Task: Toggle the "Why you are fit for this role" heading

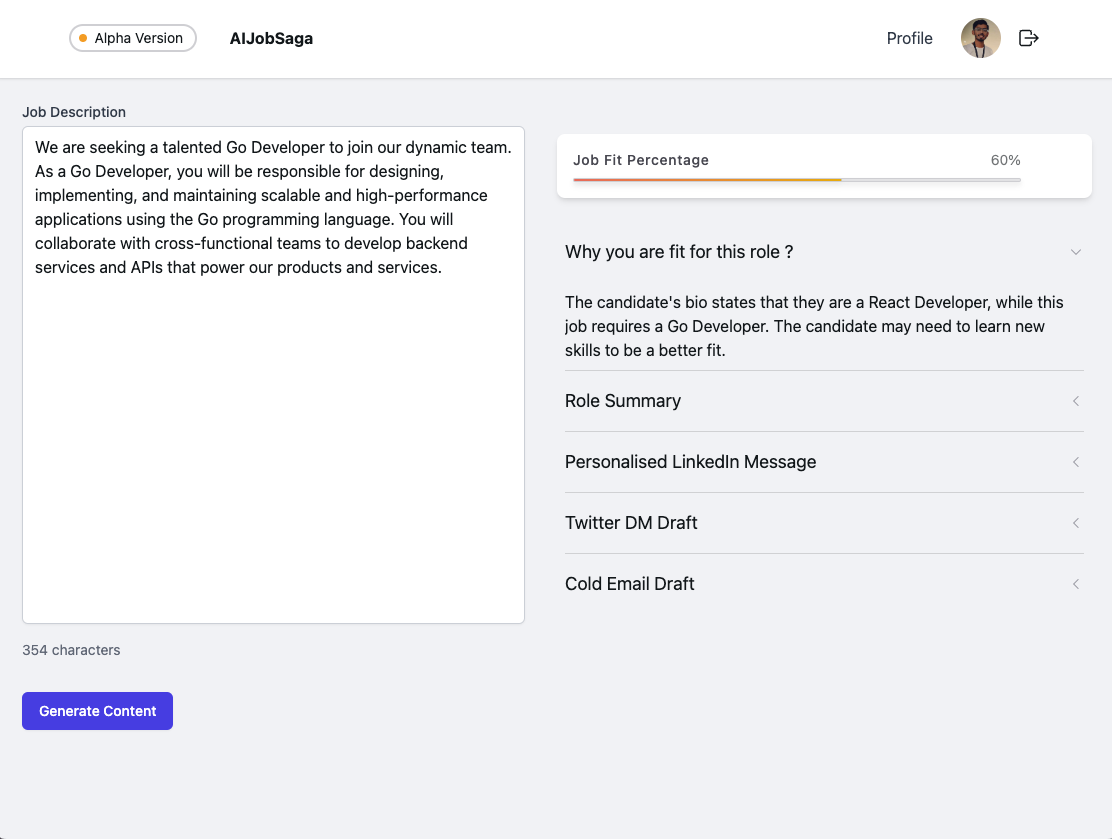Action: [679, 252]
